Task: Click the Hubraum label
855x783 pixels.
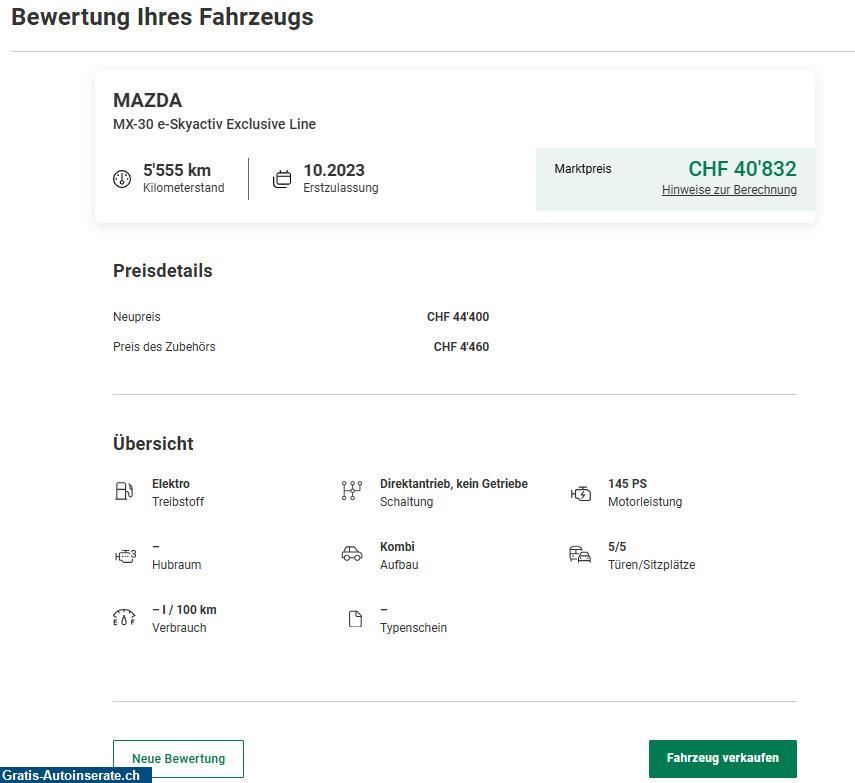Action: (x=177, y=565)
